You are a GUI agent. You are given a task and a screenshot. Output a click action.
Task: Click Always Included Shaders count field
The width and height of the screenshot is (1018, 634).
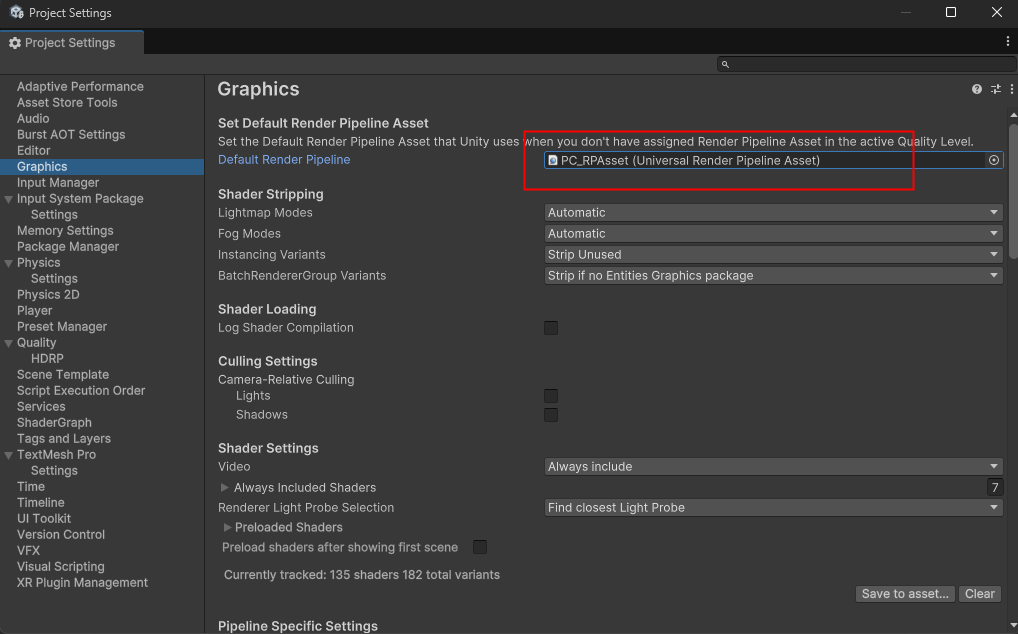(995, 487)
